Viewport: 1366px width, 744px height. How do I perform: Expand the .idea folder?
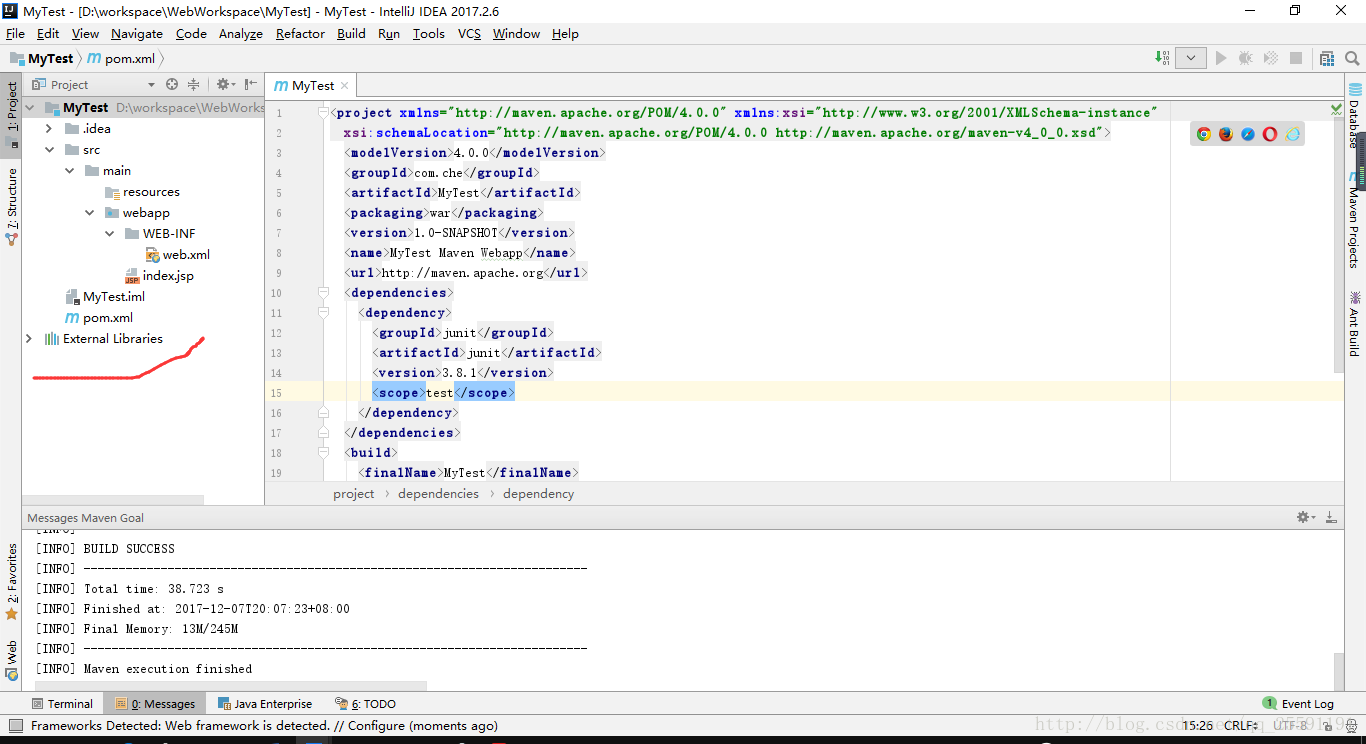click(x=49, y=128)
